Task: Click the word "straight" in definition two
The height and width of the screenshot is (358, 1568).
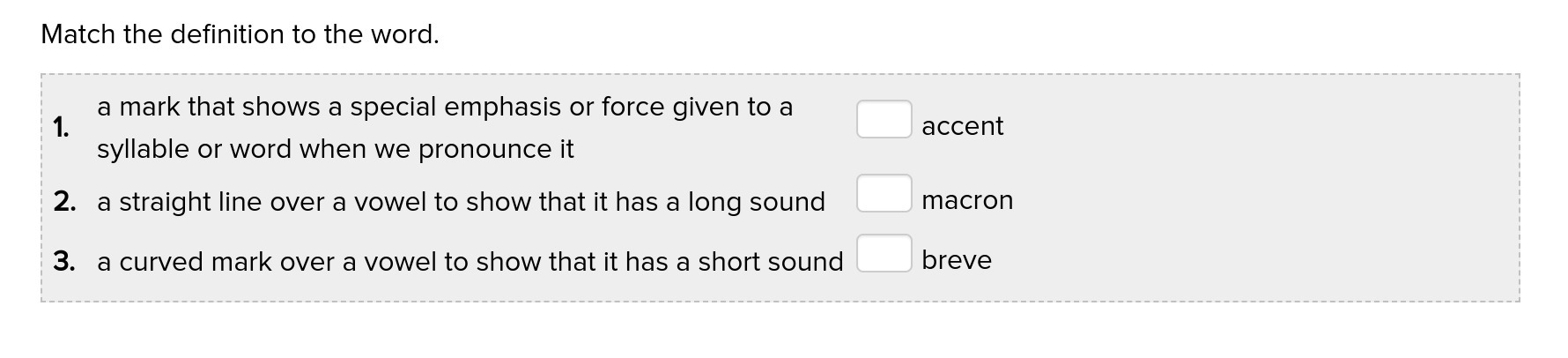Action: (x=165, y=203)
